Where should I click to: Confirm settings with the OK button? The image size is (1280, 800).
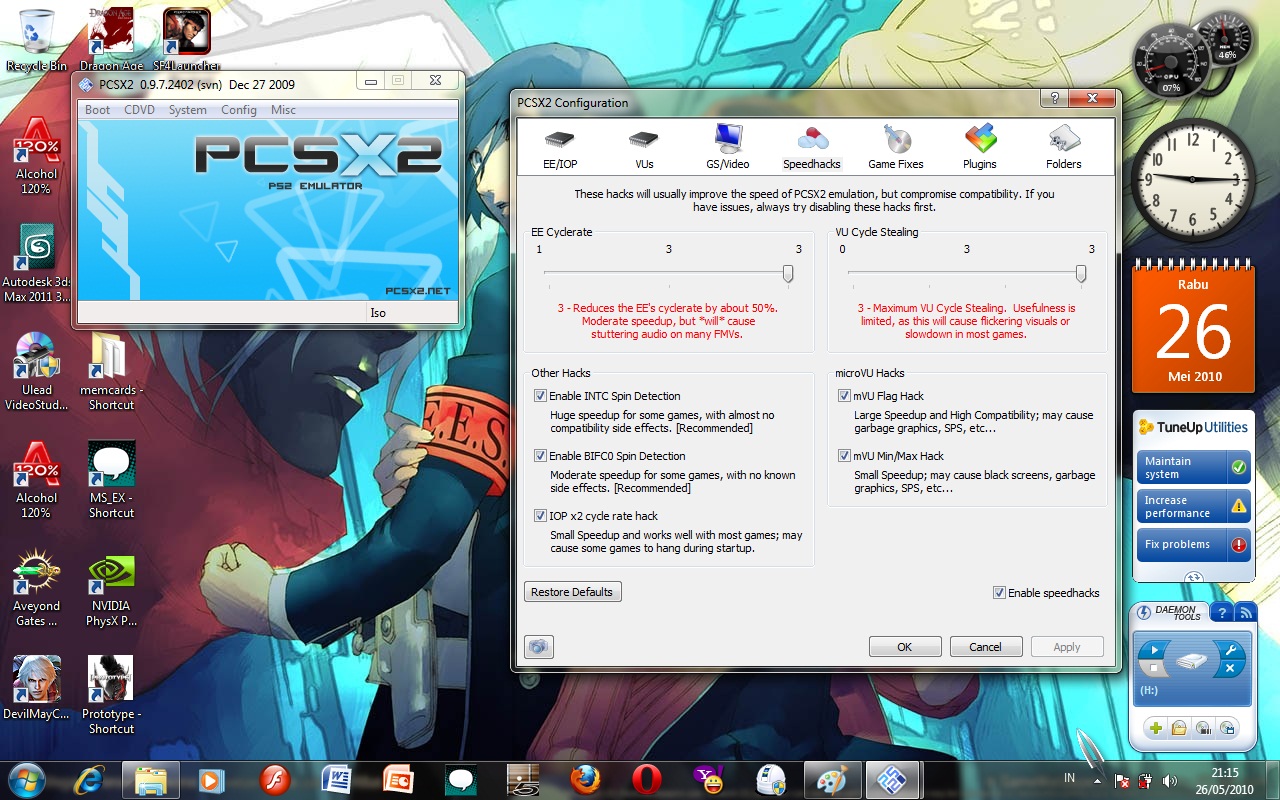(x=905, y=647)
